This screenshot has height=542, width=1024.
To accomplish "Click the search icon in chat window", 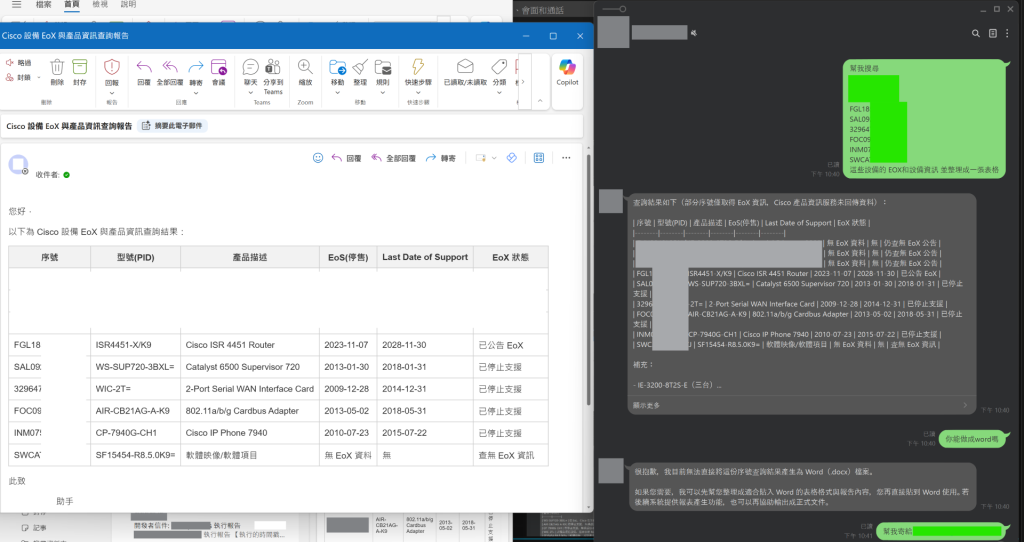I will click(976, 33).
